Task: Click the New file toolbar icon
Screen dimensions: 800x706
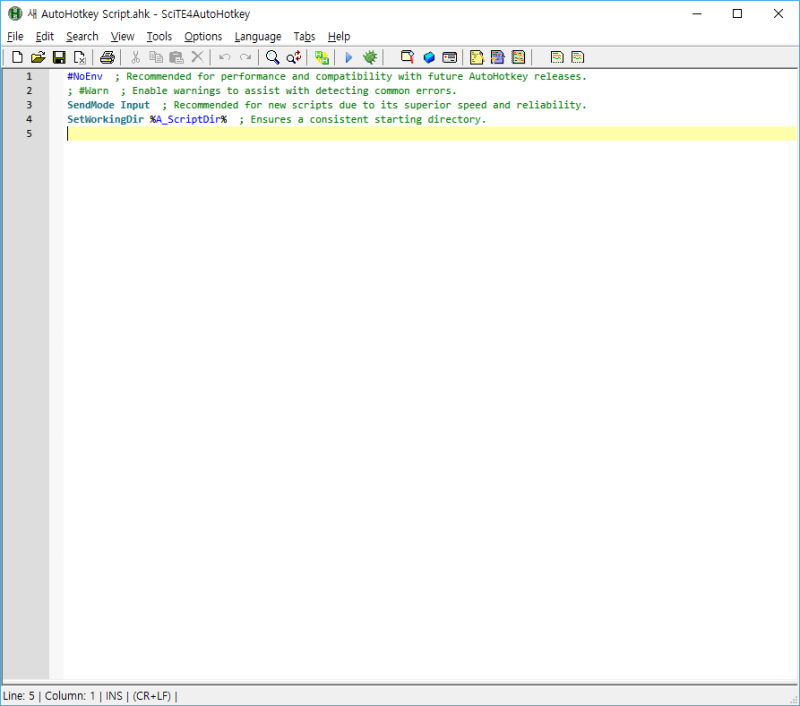Action: [x=17, y=58]
